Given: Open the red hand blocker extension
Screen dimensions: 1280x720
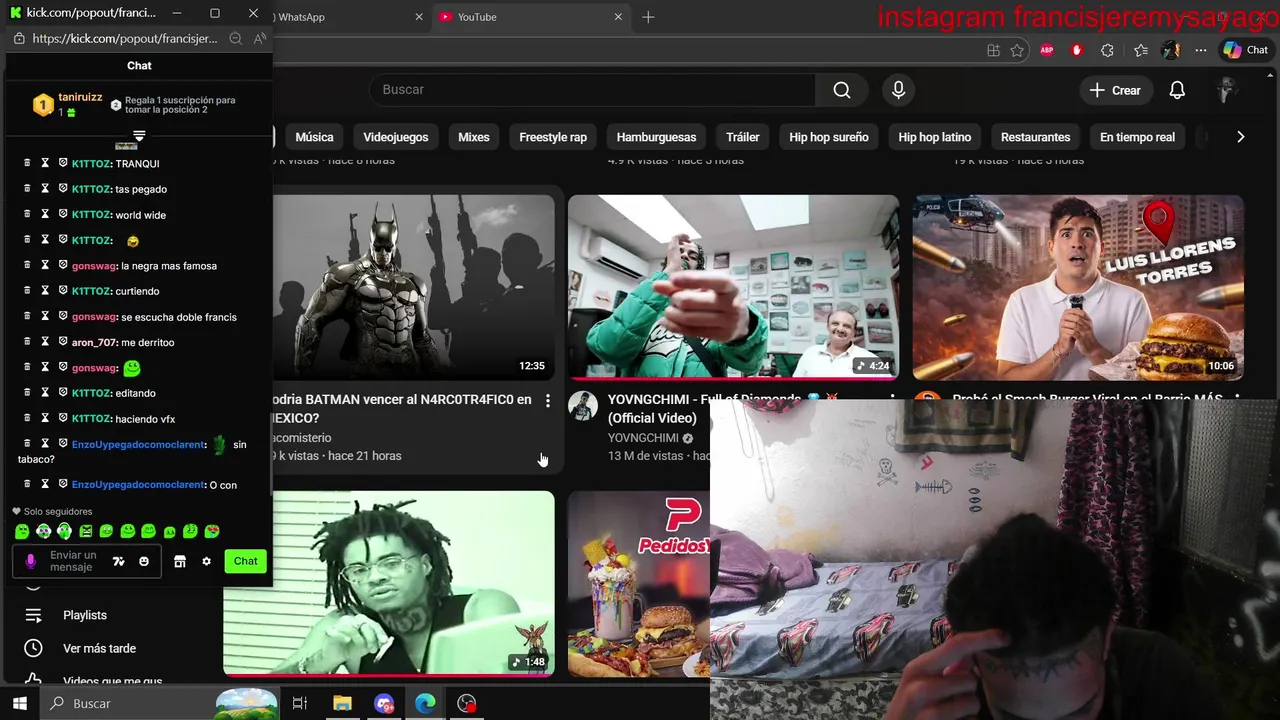Looking at the screenshot, I should [x=1077, y=50].
